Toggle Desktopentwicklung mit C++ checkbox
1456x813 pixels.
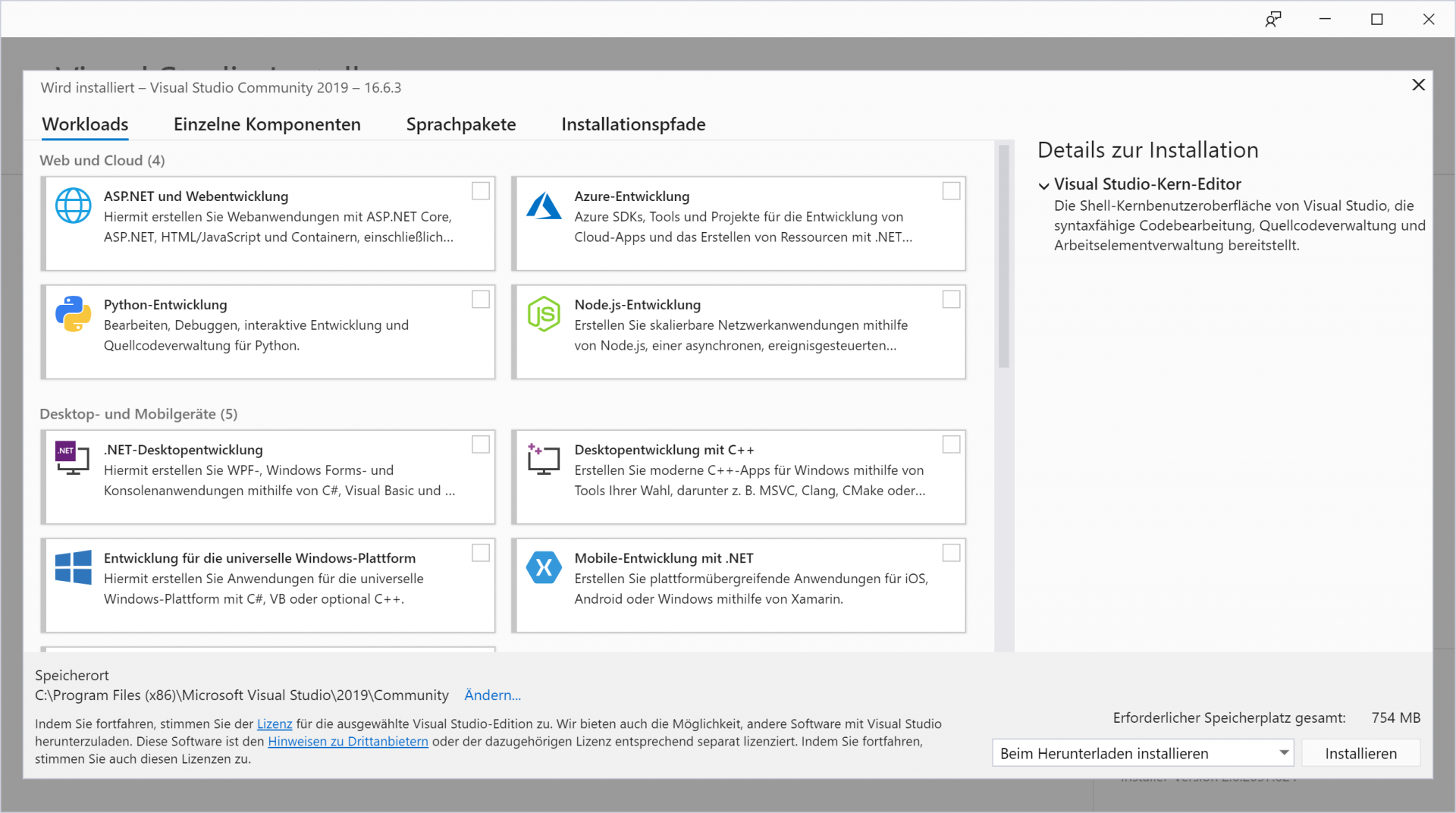tap(951, 444)
